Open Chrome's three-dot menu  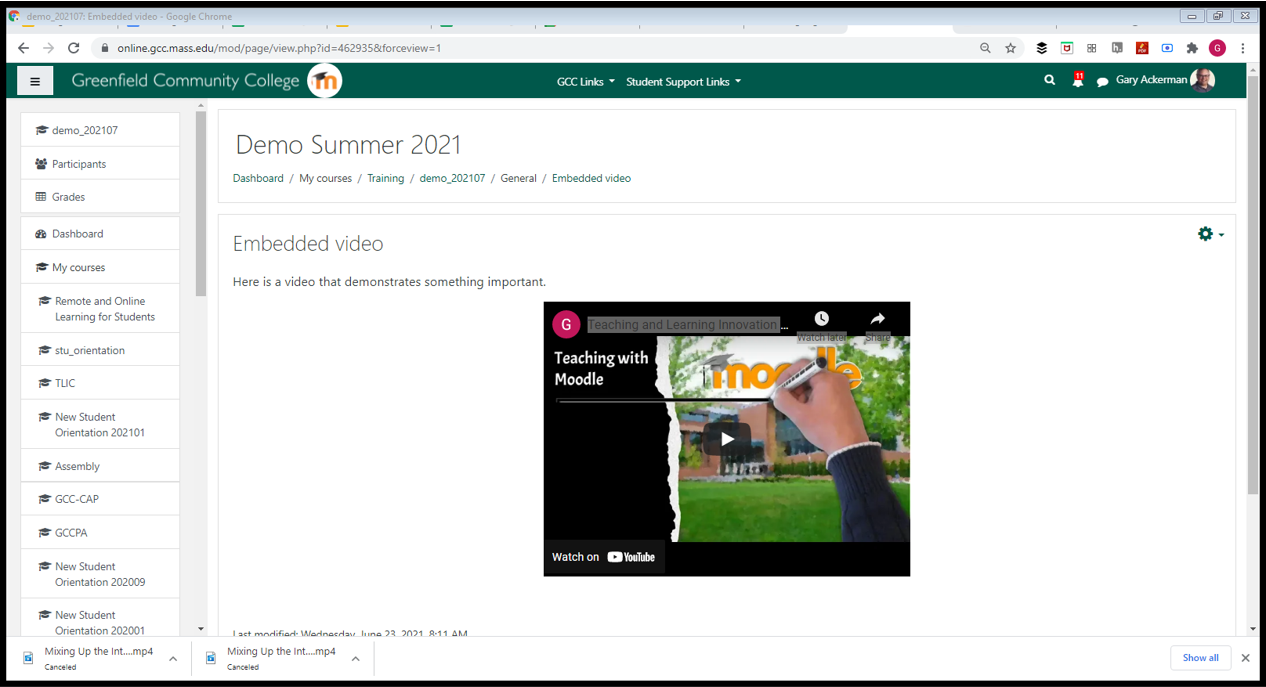[1243, 47]
